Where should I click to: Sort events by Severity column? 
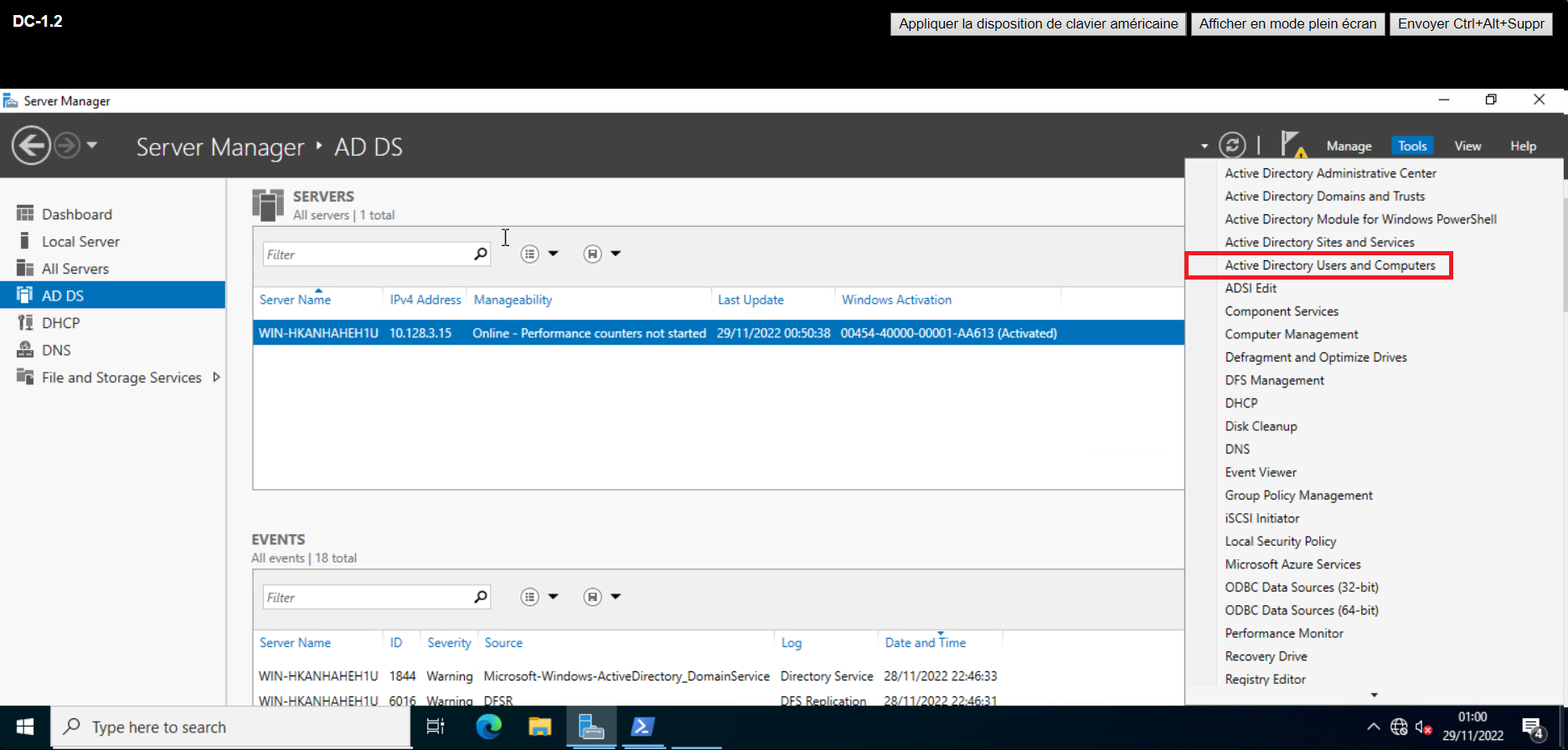(x=449, y=643)
